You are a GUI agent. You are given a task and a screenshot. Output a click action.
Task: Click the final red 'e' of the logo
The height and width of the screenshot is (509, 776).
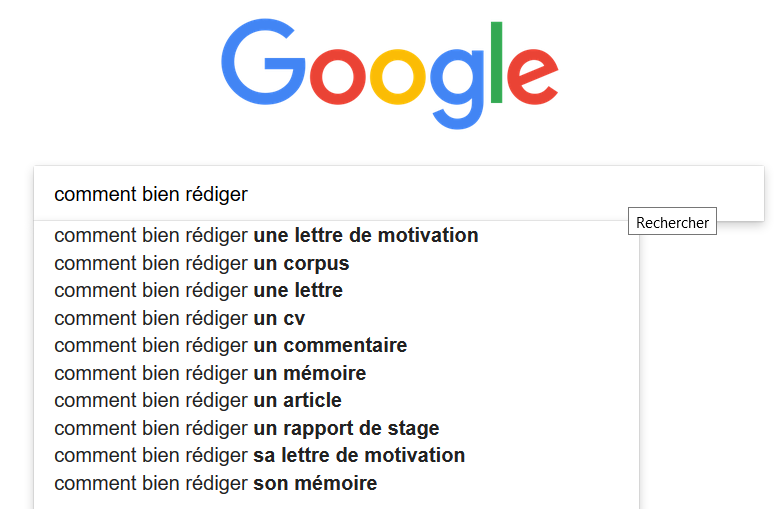coord(533,77)
